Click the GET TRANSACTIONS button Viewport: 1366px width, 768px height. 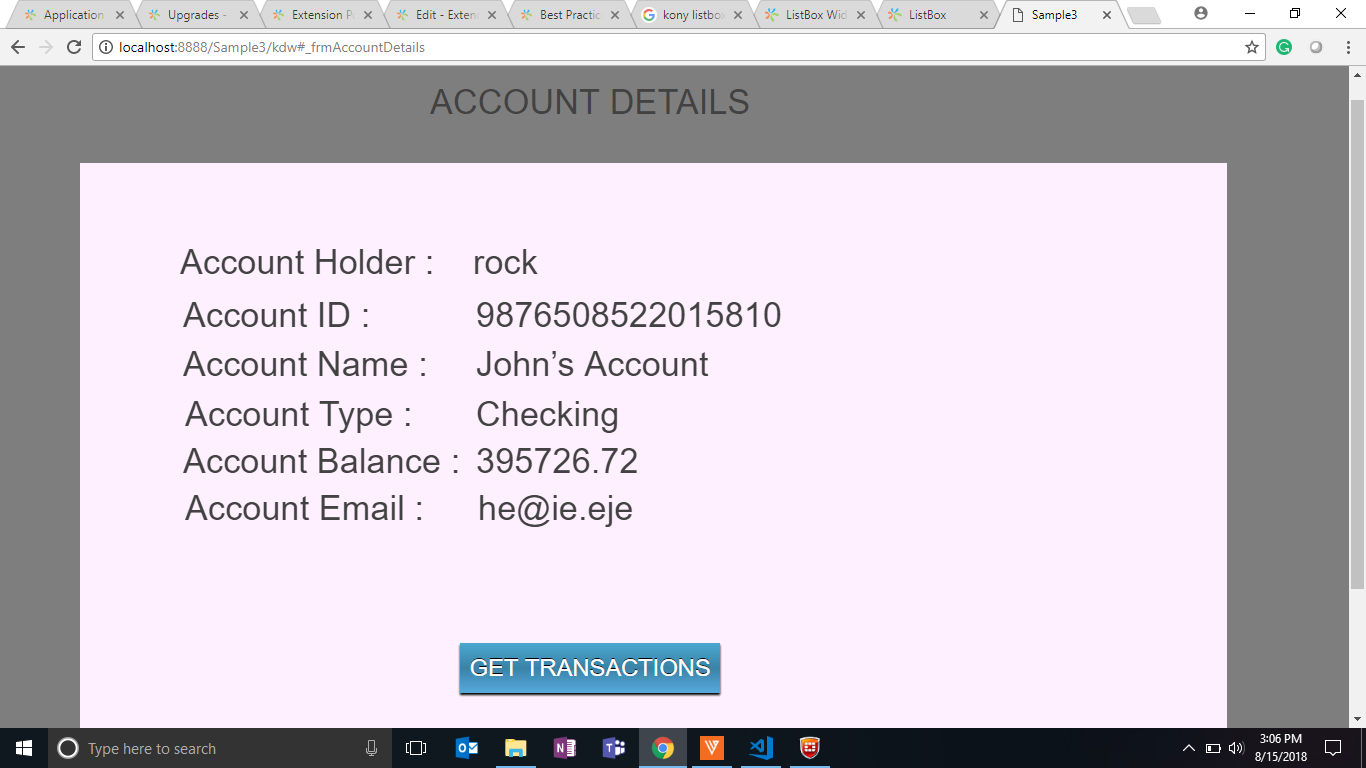pos(589,668)
